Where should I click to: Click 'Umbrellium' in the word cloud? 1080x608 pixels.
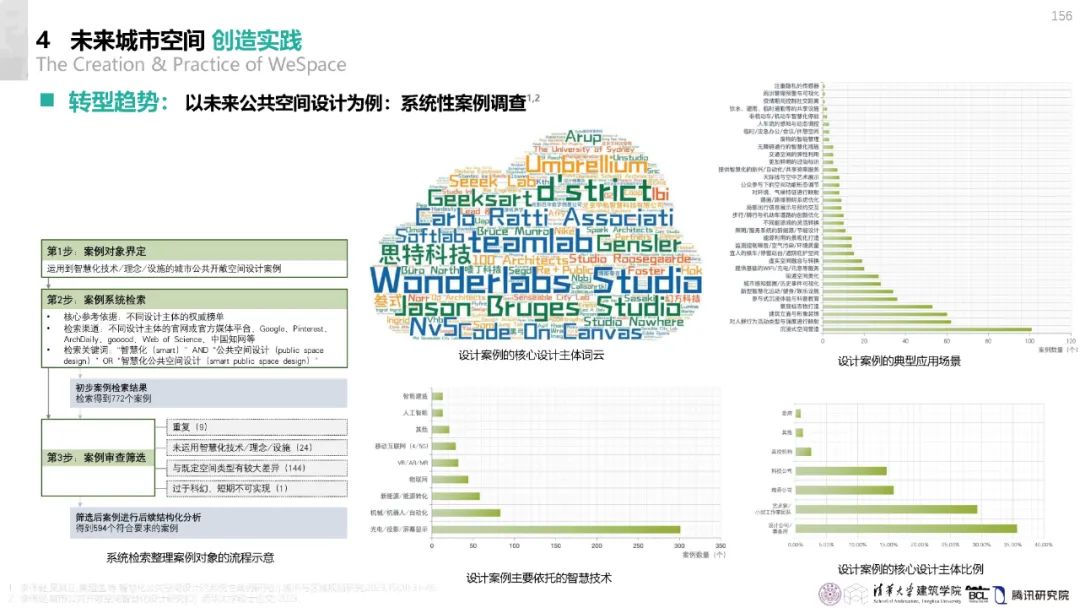coord(586,164)
